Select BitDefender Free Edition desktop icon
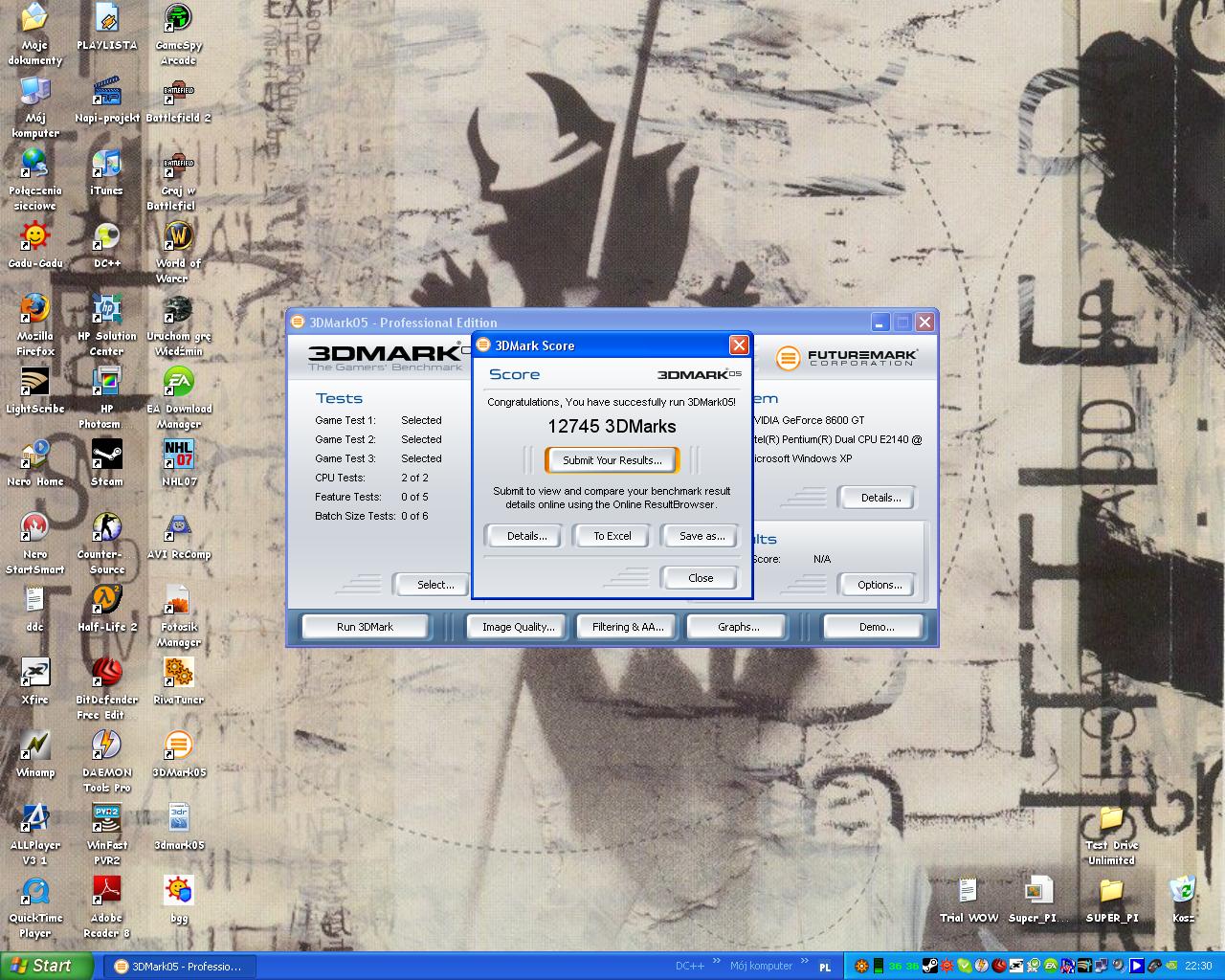The width and height of the screenshot is (1225, 980). click(106, 689)
